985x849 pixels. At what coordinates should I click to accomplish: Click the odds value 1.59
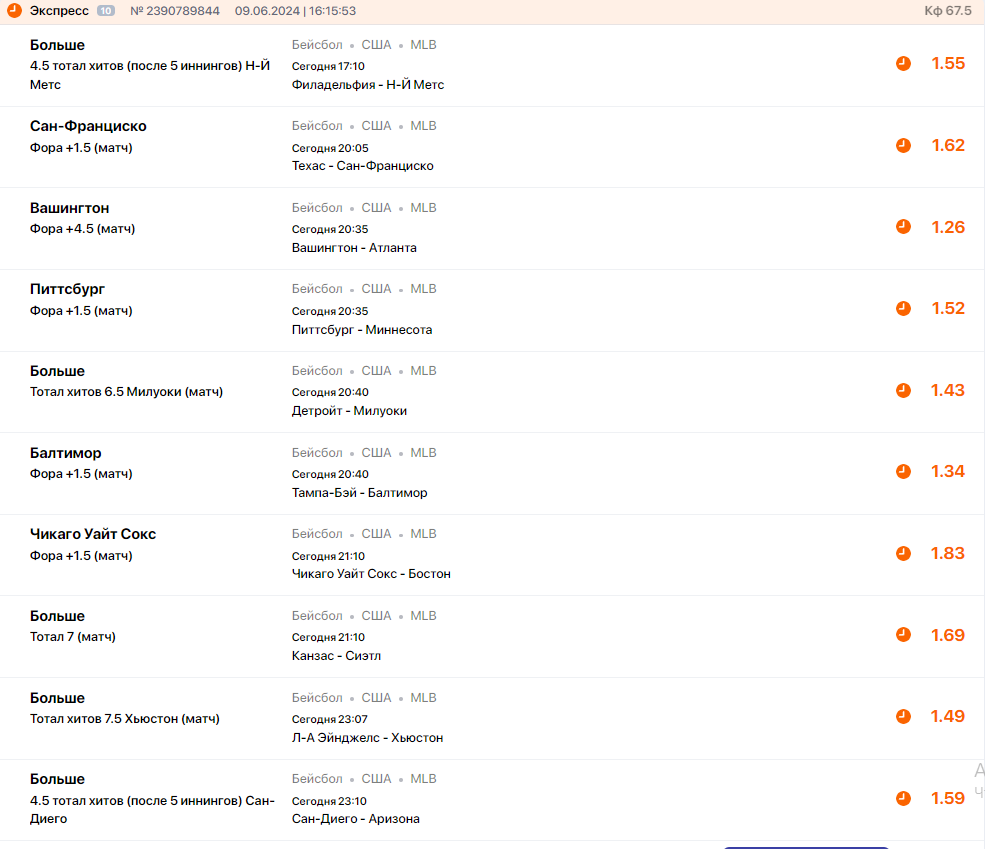point(948,798)
